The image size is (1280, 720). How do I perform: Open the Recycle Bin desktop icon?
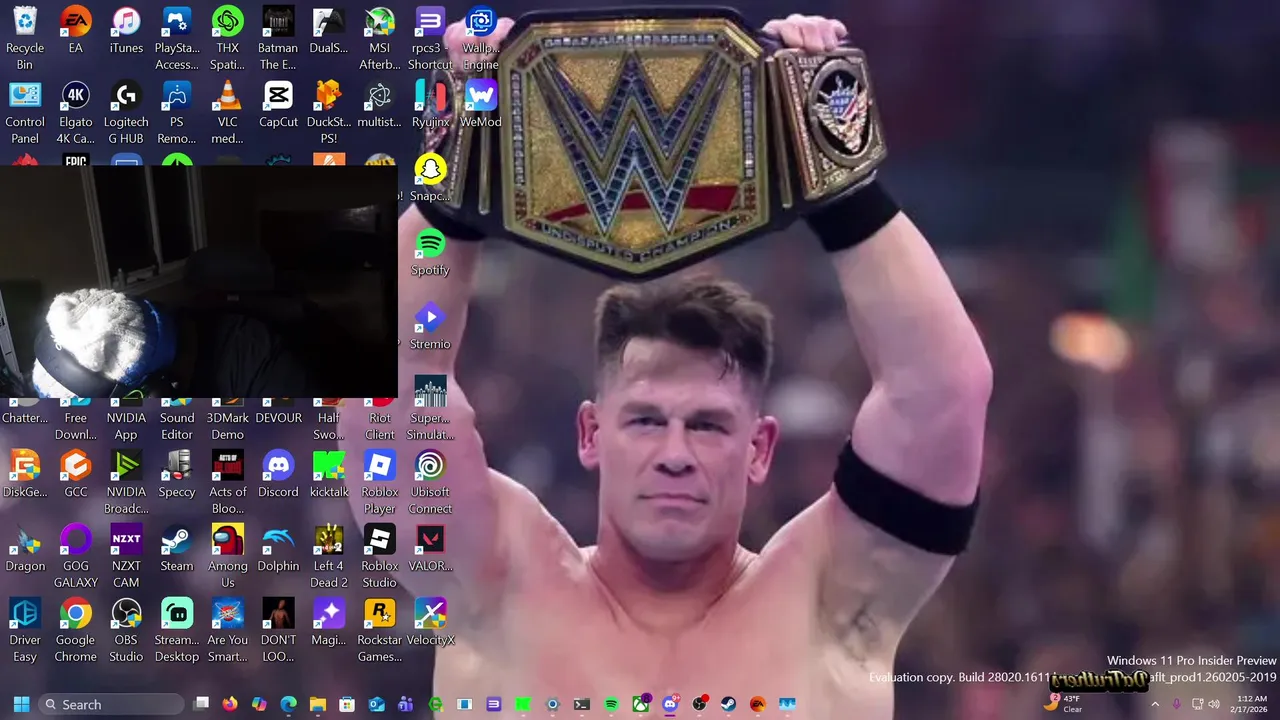(25, 38)
